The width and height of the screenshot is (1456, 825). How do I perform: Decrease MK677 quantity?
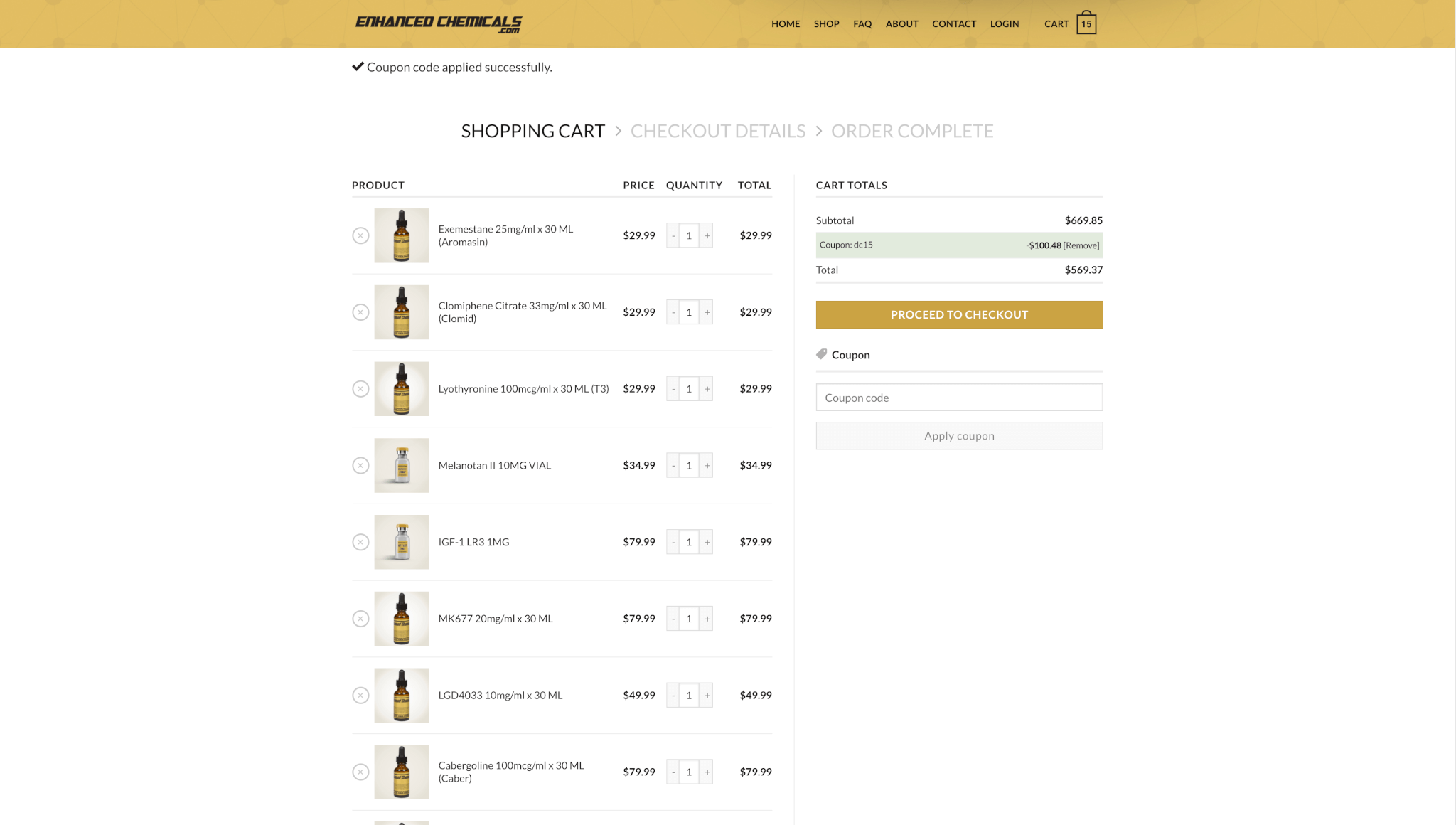pos(673,619)
